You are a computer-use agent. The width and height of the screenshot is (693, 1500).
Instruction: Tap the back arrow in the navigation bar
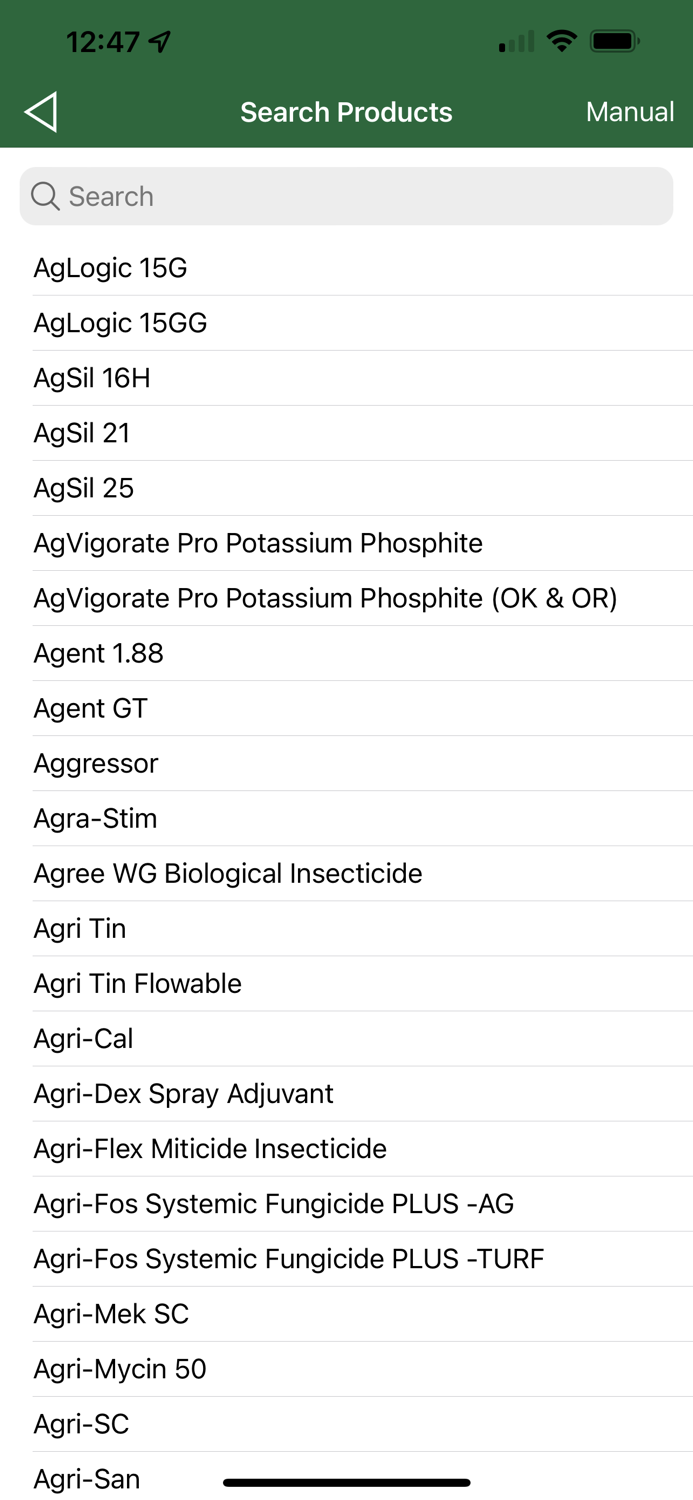[x=41, y=111]
